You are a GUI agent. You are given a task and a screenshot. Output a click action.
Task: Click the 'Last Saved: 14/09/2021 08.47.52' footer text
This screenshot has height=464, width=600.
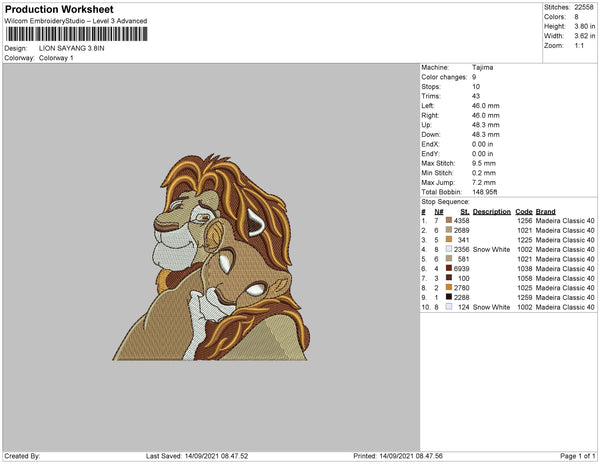click(197, 456)
